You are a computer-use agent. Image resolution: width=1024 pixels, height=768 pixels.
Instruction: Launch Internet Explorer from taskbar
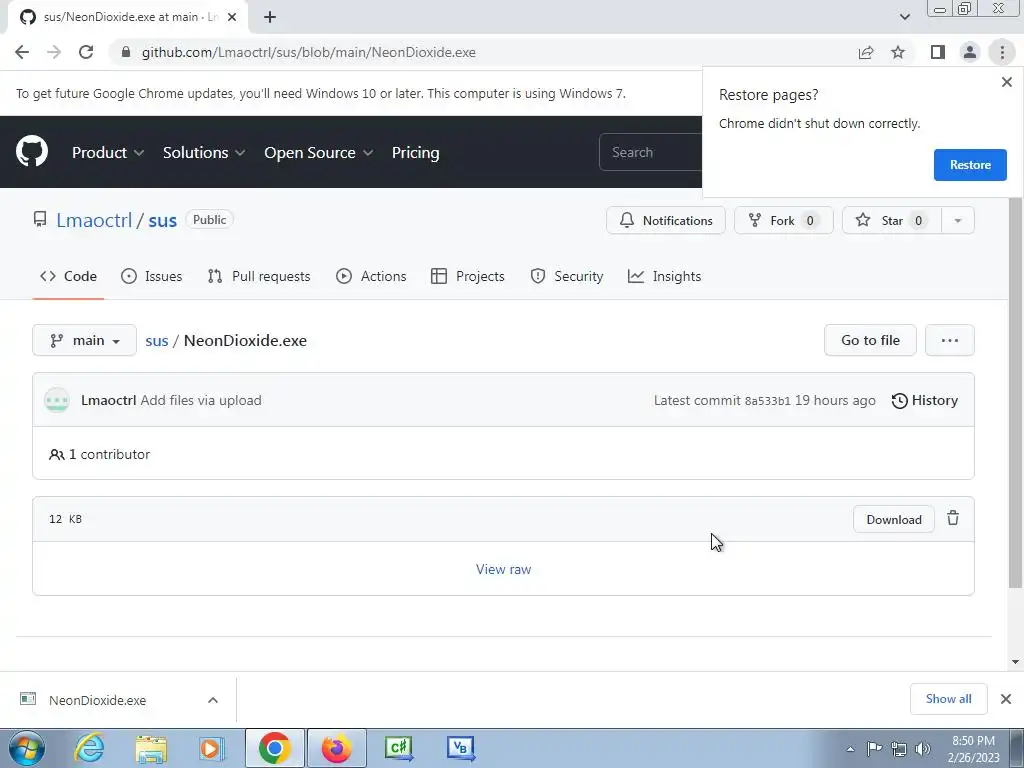[x=89, y=748]
